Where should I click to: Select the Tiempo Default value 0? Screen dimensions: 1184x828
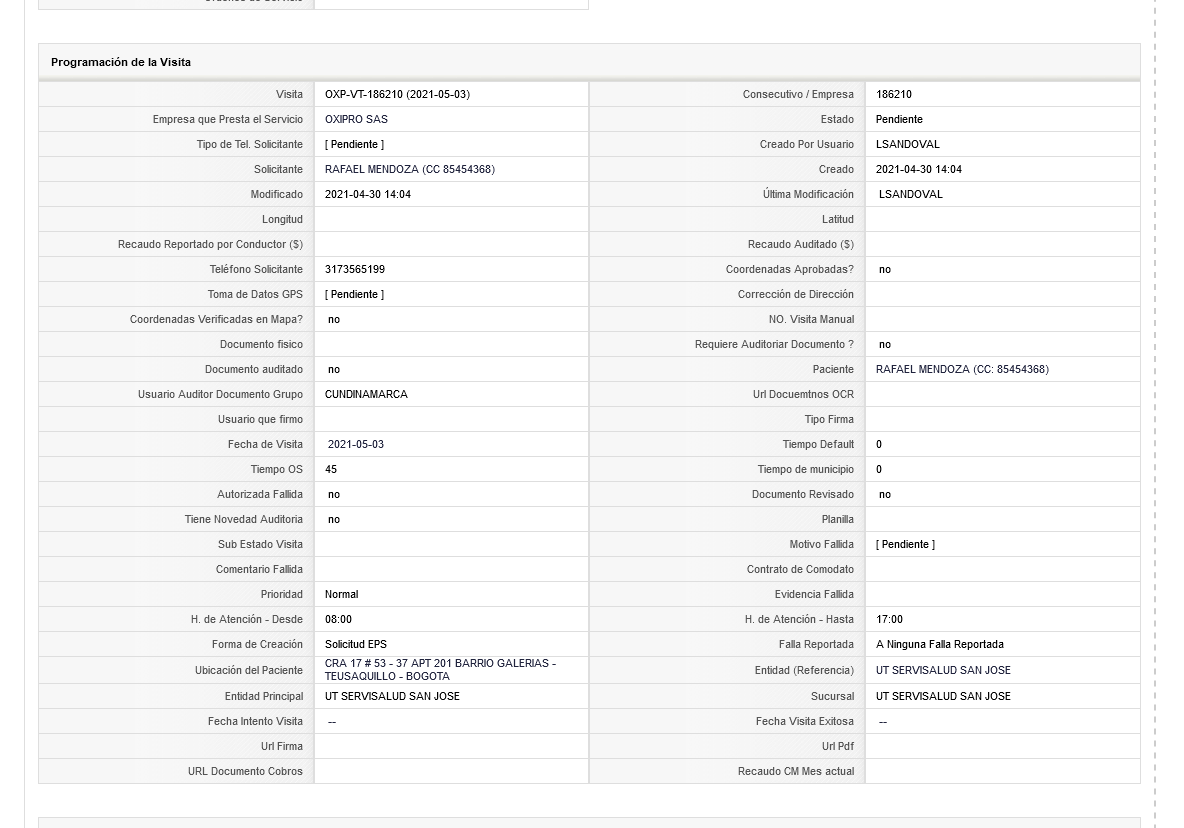point(879,444)
